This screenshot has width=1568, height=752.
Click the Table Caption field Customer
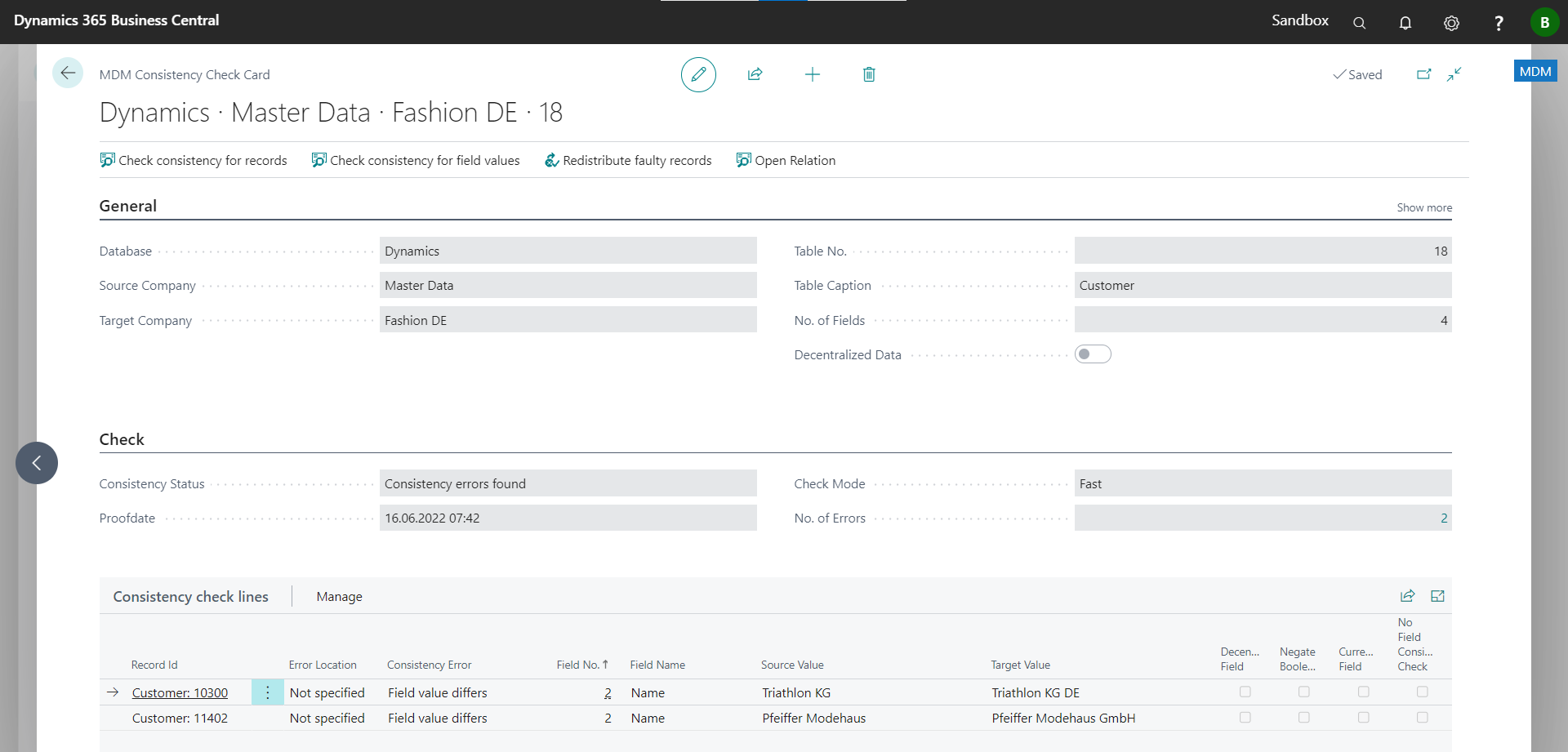pos(1263,285)
